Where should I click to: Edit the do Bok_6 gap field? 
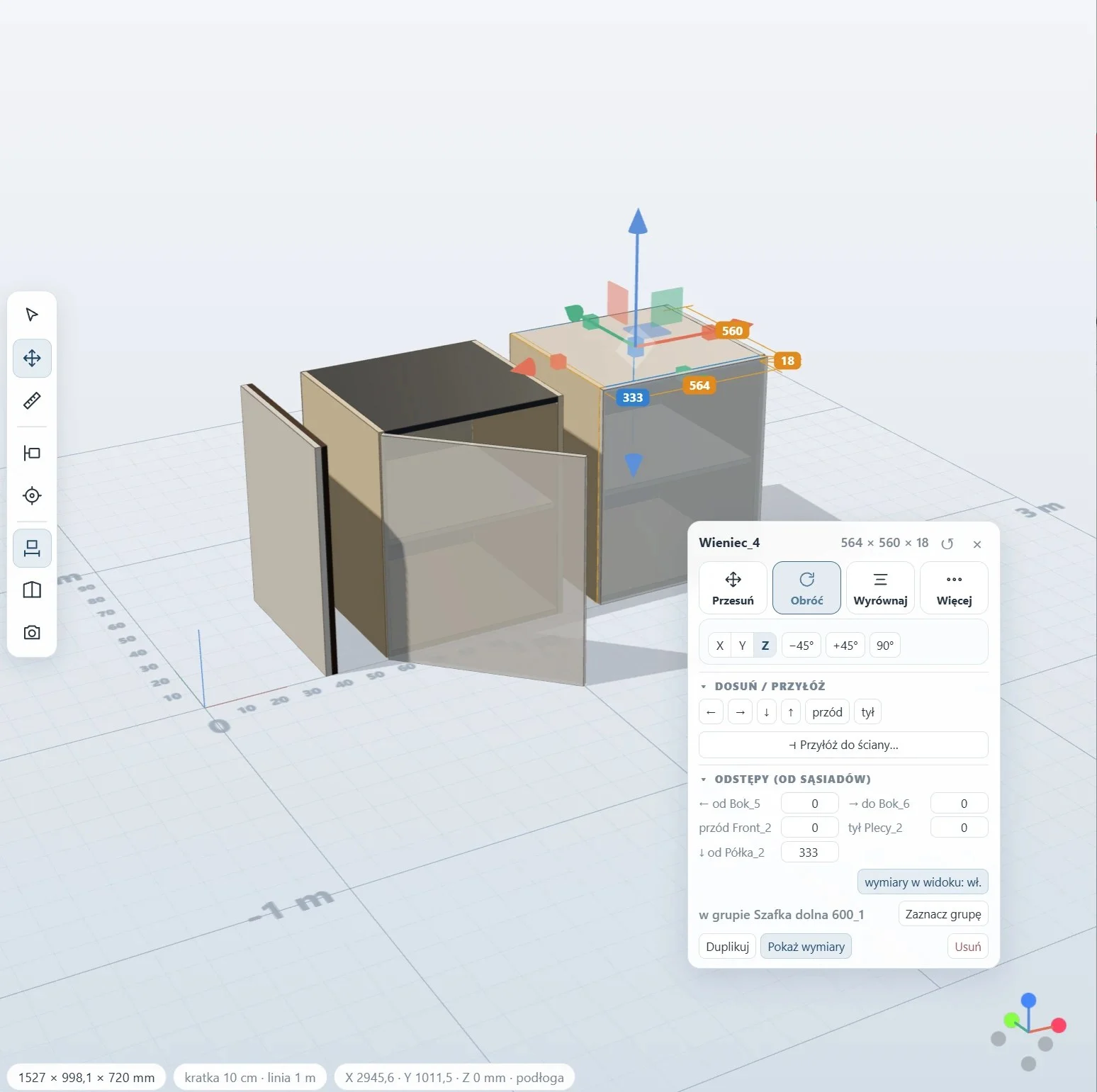[x=960, y=804]
